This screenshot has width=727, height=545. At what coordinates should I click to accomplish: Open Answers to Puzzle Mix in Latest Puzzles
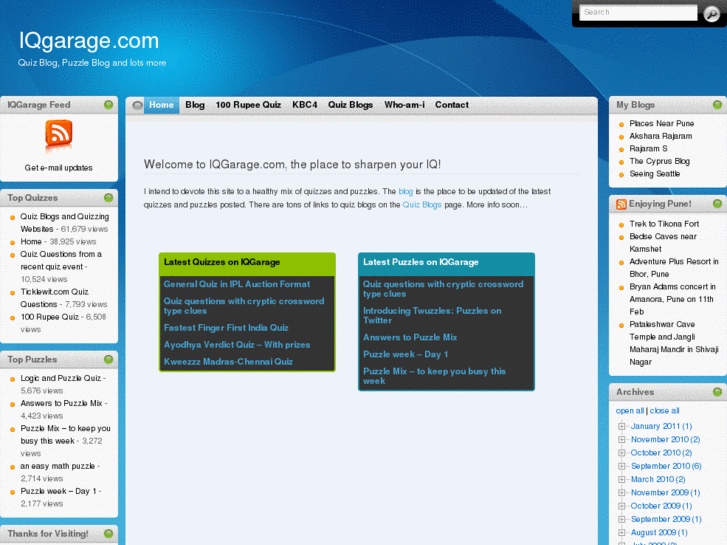(410, 338)
